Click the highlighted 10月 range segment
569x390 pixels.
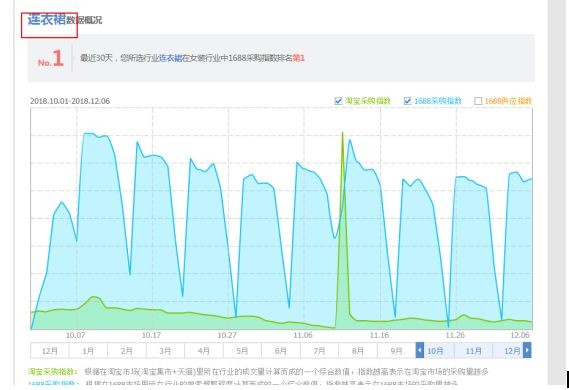[x=435, y=351]
